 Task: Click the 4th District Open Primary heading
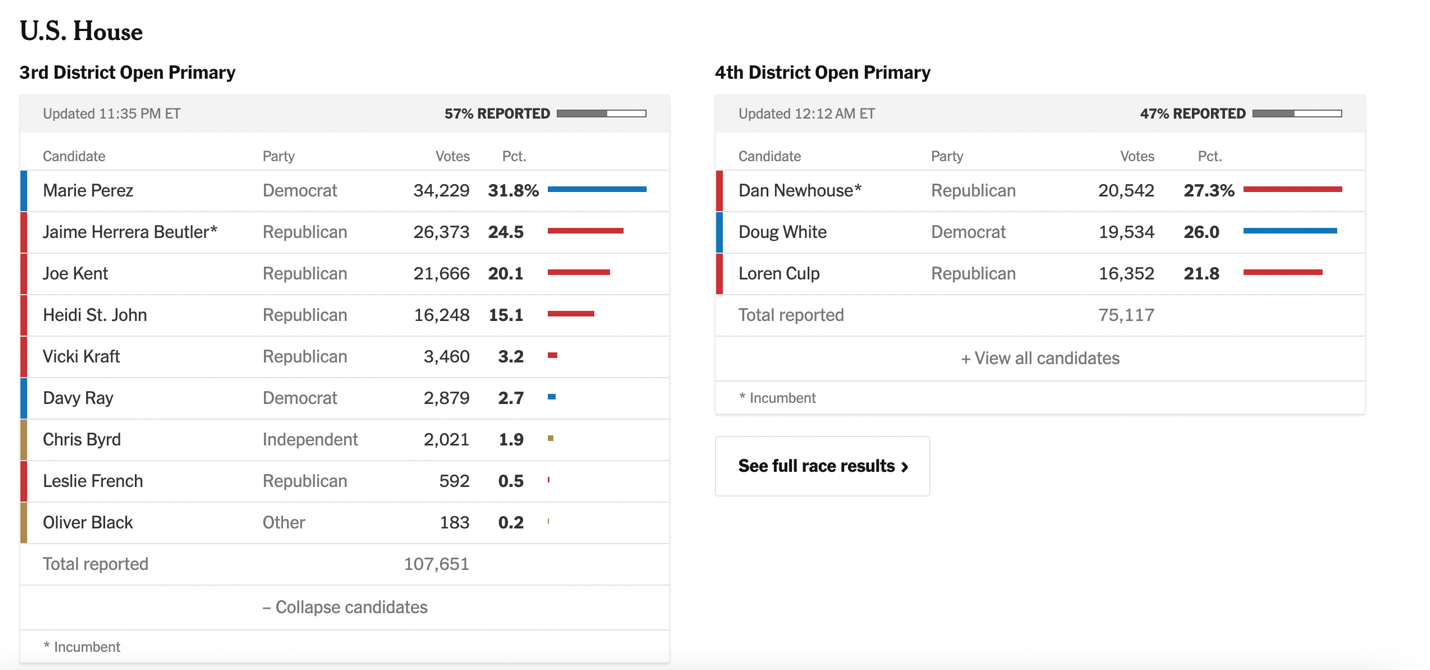(822, 72)
